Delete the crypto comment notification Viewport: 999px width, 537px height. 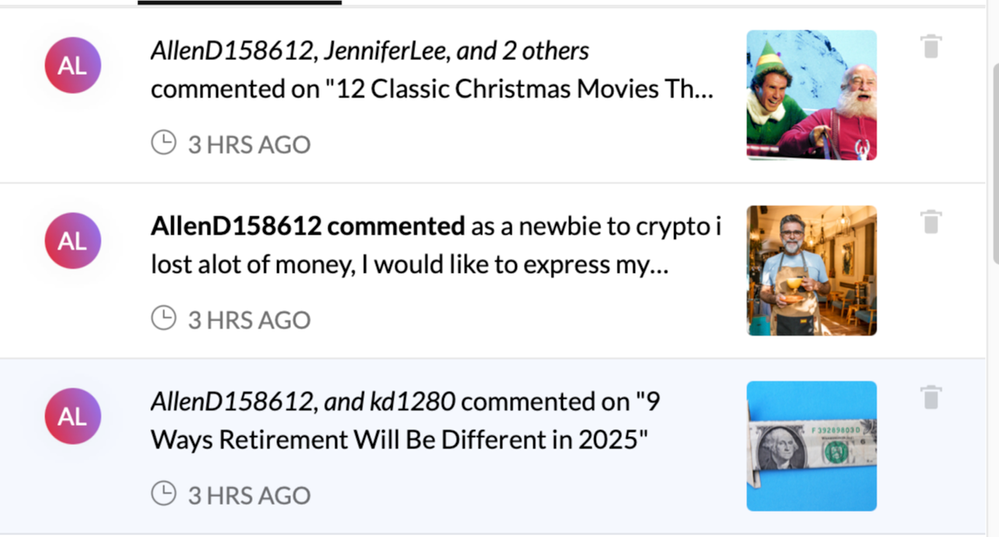coord(931,222)
